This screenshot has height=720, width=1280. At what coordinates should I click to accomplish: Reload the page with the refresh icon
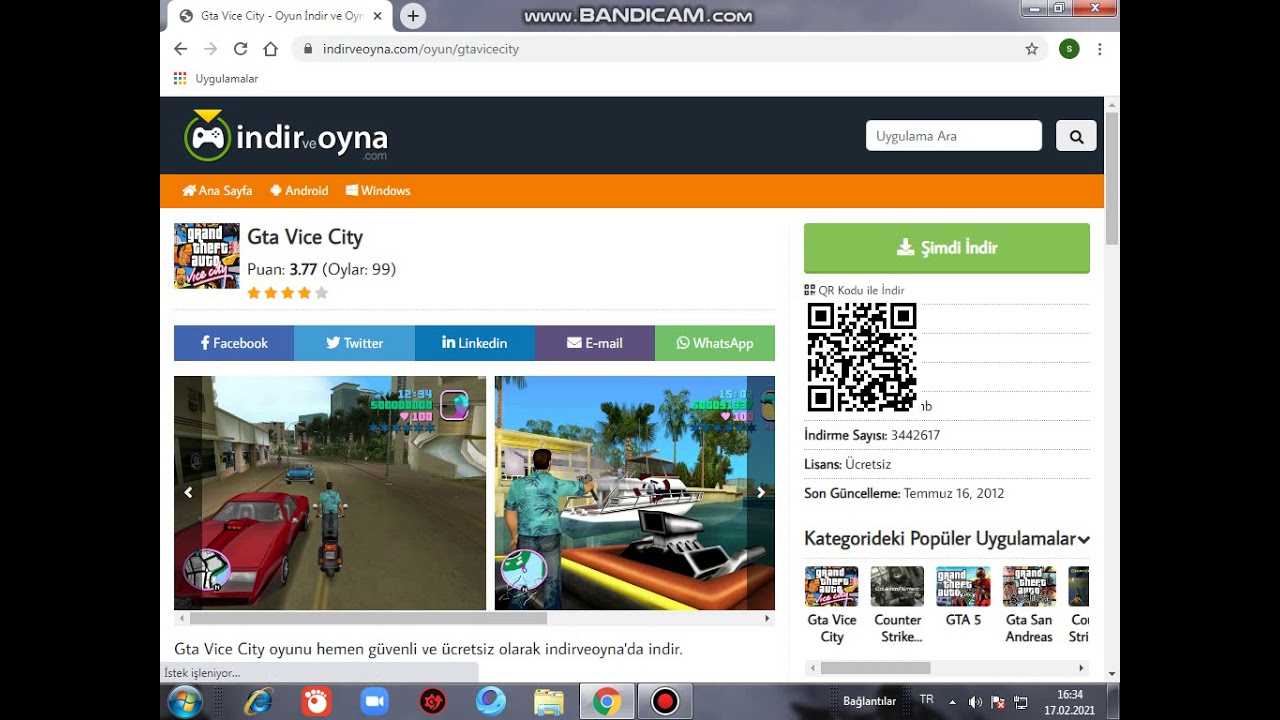pos(240,49)
